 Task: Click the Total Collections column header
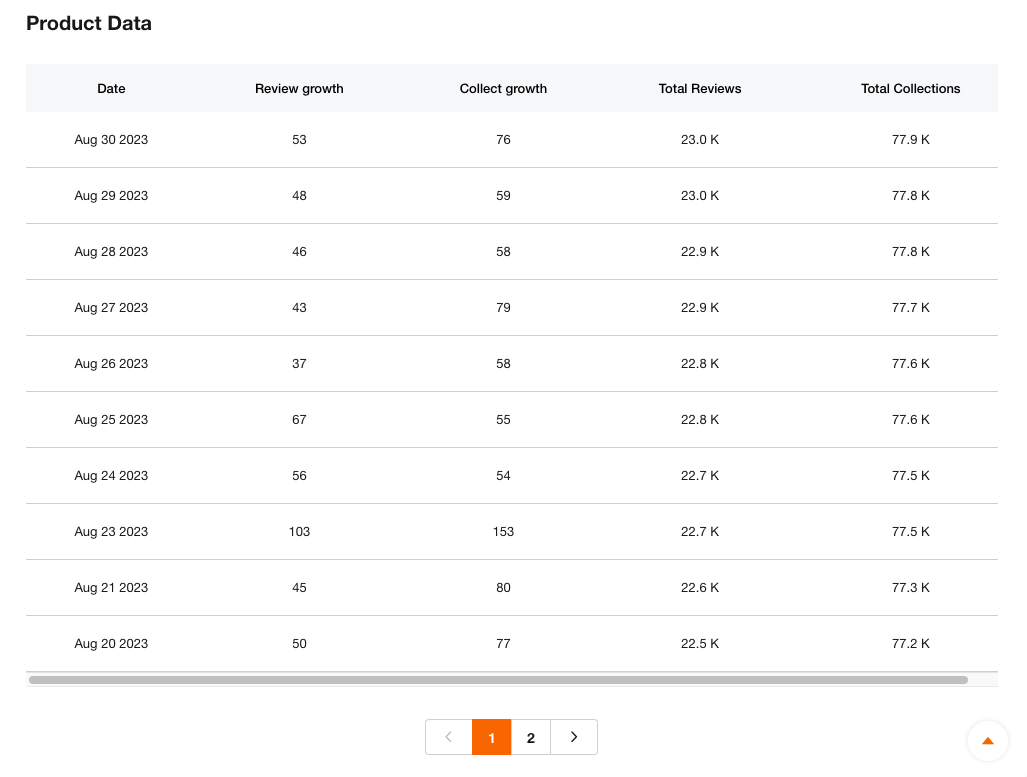tap(910, 88)
